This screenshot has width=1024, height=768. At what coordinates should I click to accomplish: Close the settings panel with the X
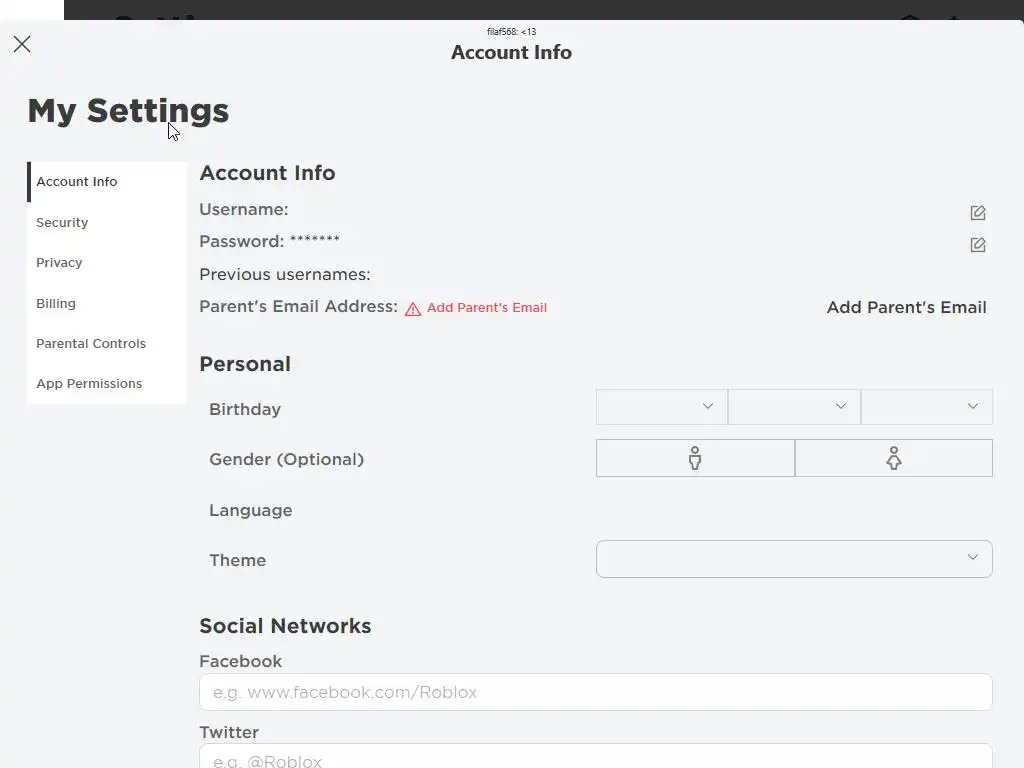(x=22, y=44)
